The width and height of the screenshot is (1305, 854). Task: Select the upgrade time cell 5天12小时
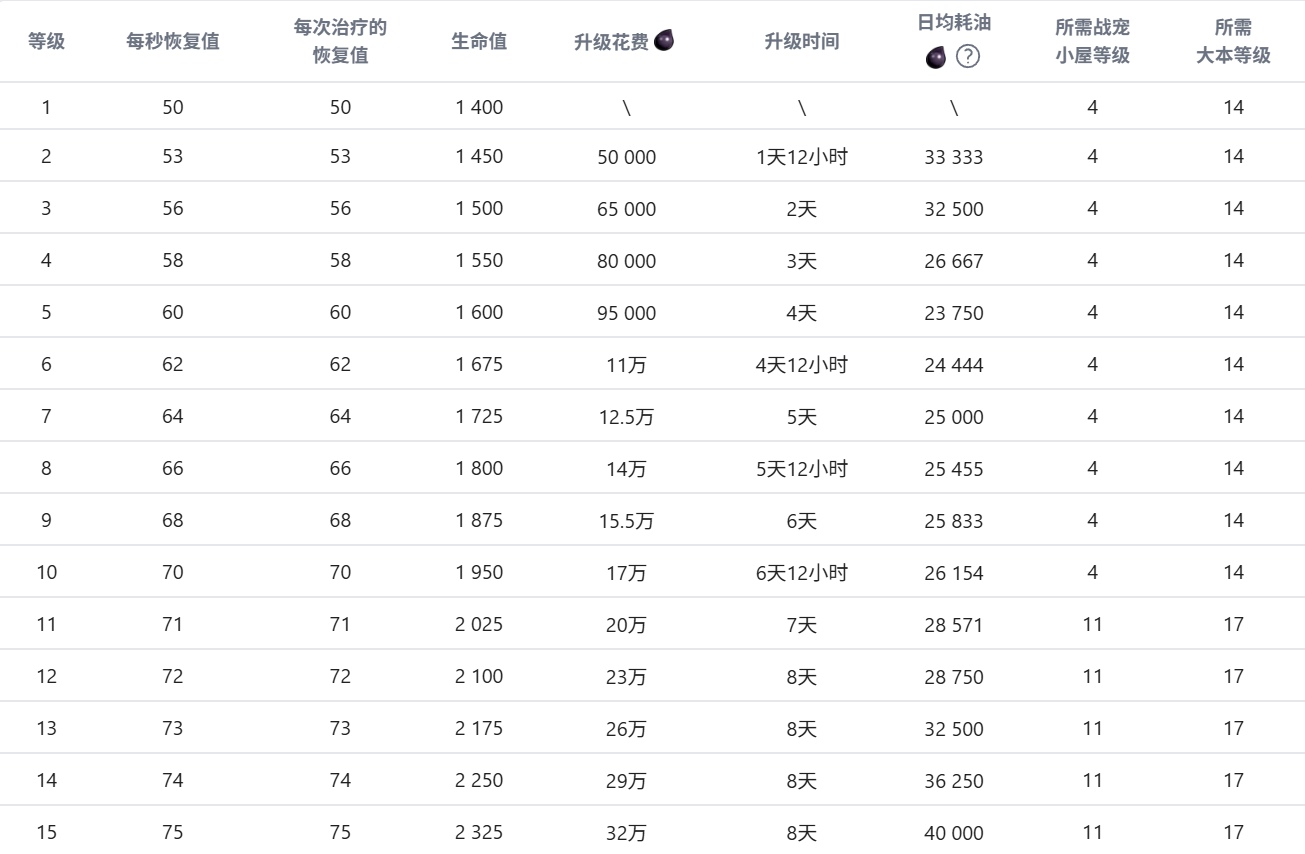click(801, 469)
